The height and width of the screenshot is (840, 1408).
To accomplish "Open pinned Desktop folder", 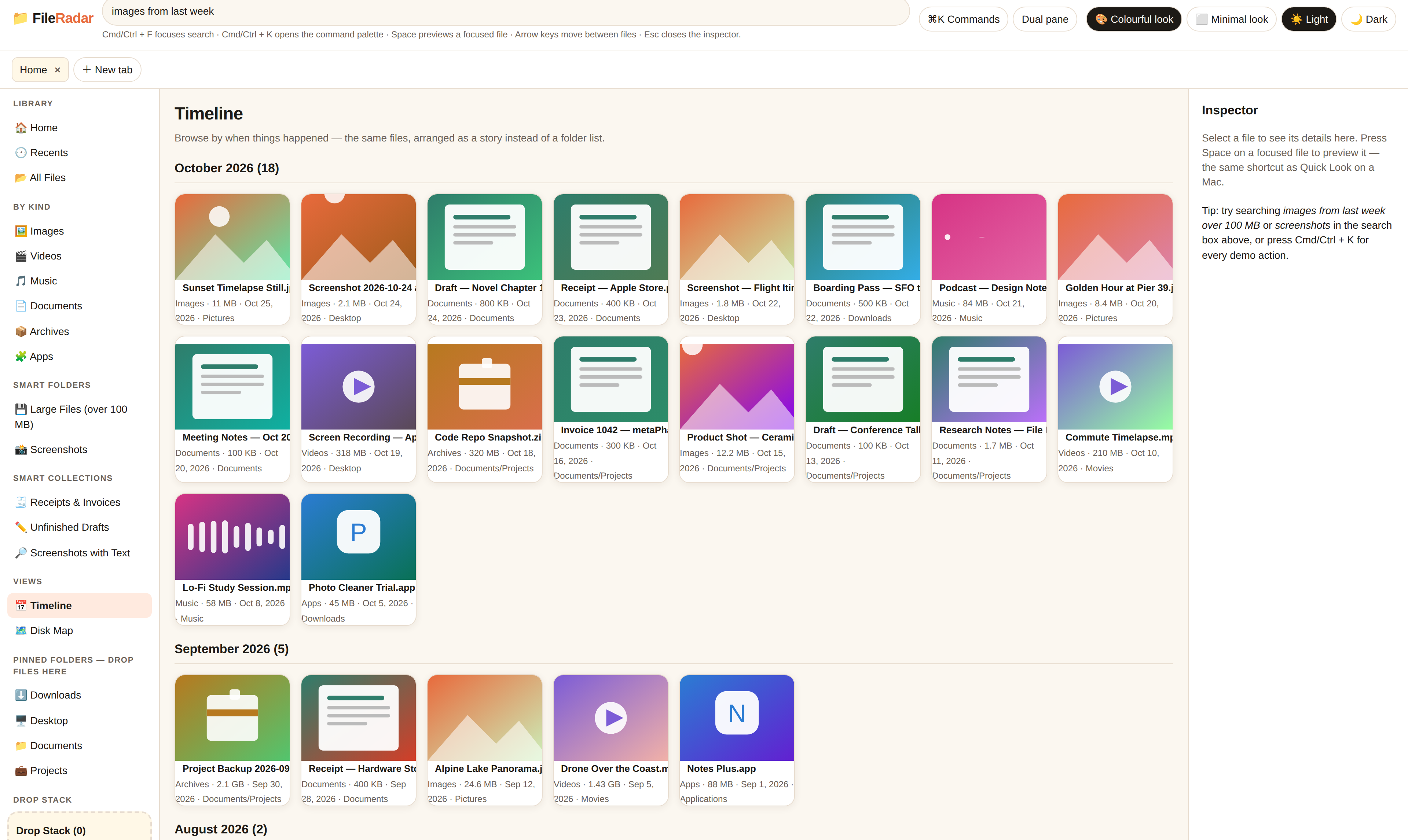I will point(79,721).
